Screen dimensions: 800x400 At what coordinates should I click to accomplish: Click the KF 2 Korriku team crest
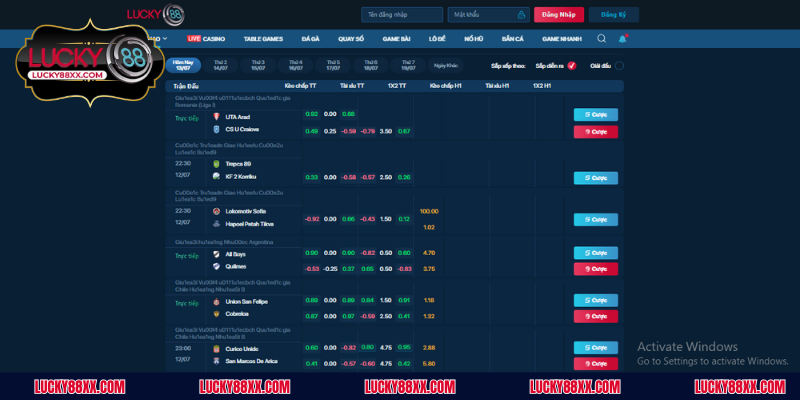click(216, 177)
